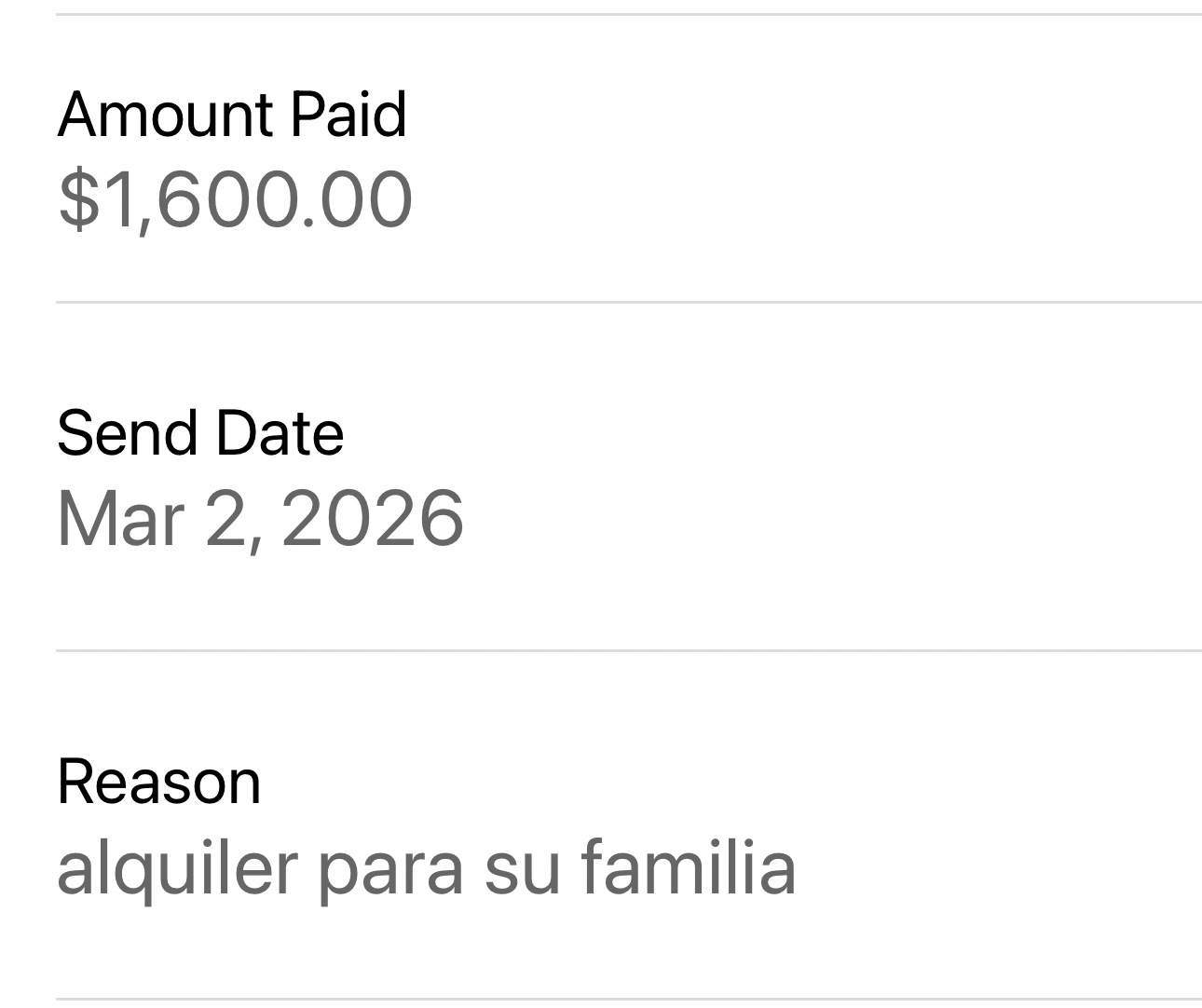Click the "Amount Paid" label
The image size is (1202, 1008).
point(232,116)
